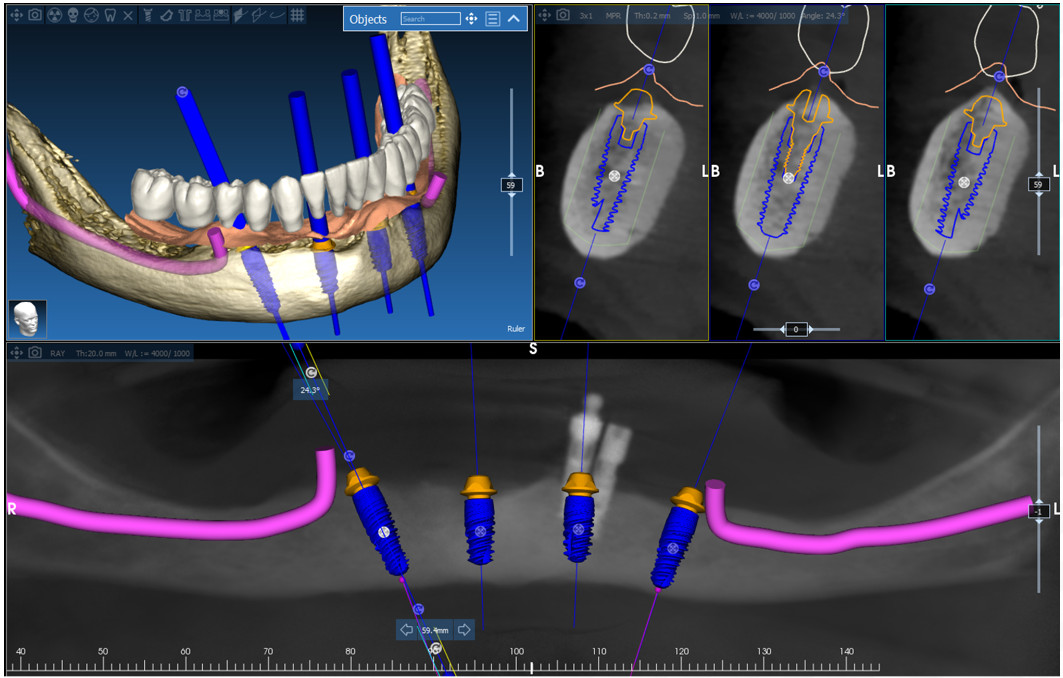The height and width of the screenshot is (678, 1063).
Task: Click in the Objects panel search field
Action: tap(430, 19)
